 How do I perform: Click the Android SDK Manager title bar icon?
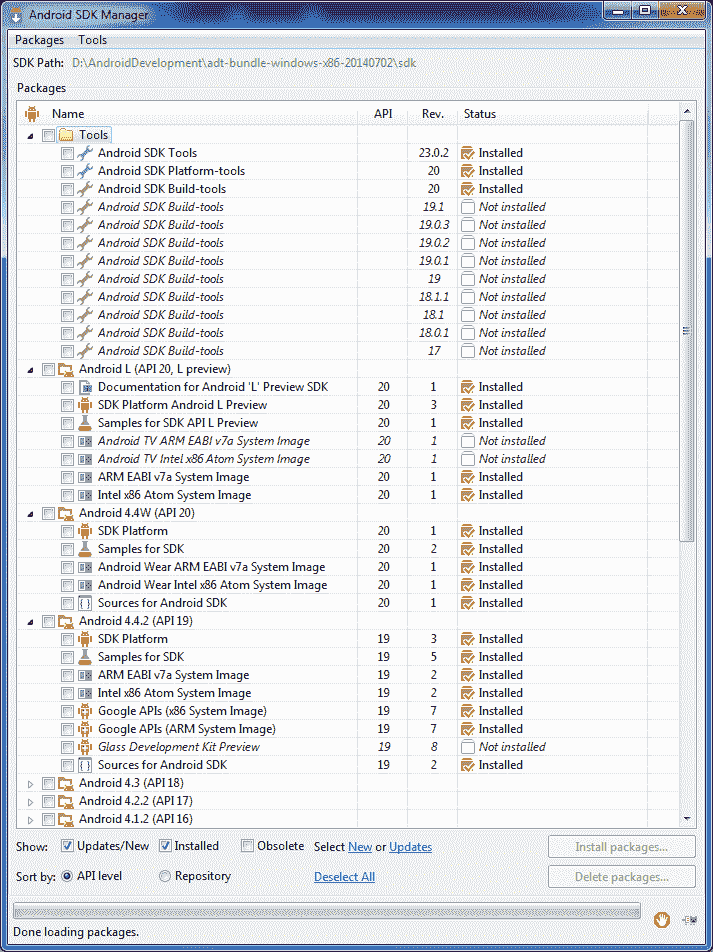[16, 15]
